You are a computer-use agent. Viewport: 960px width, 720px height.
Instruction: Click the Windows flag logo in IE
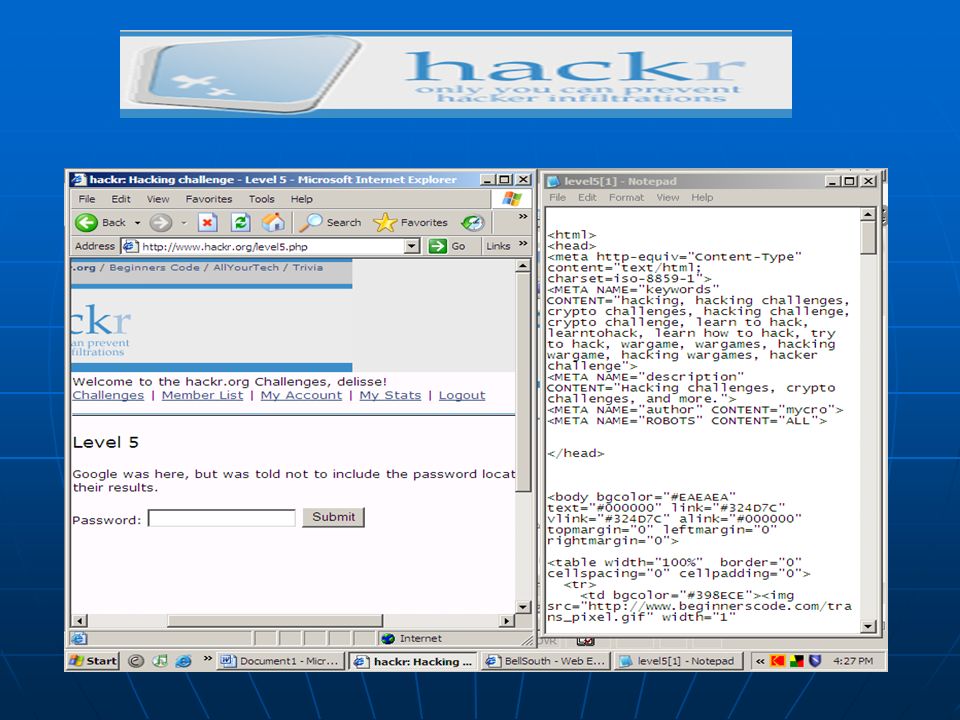(x=512, y=198)
